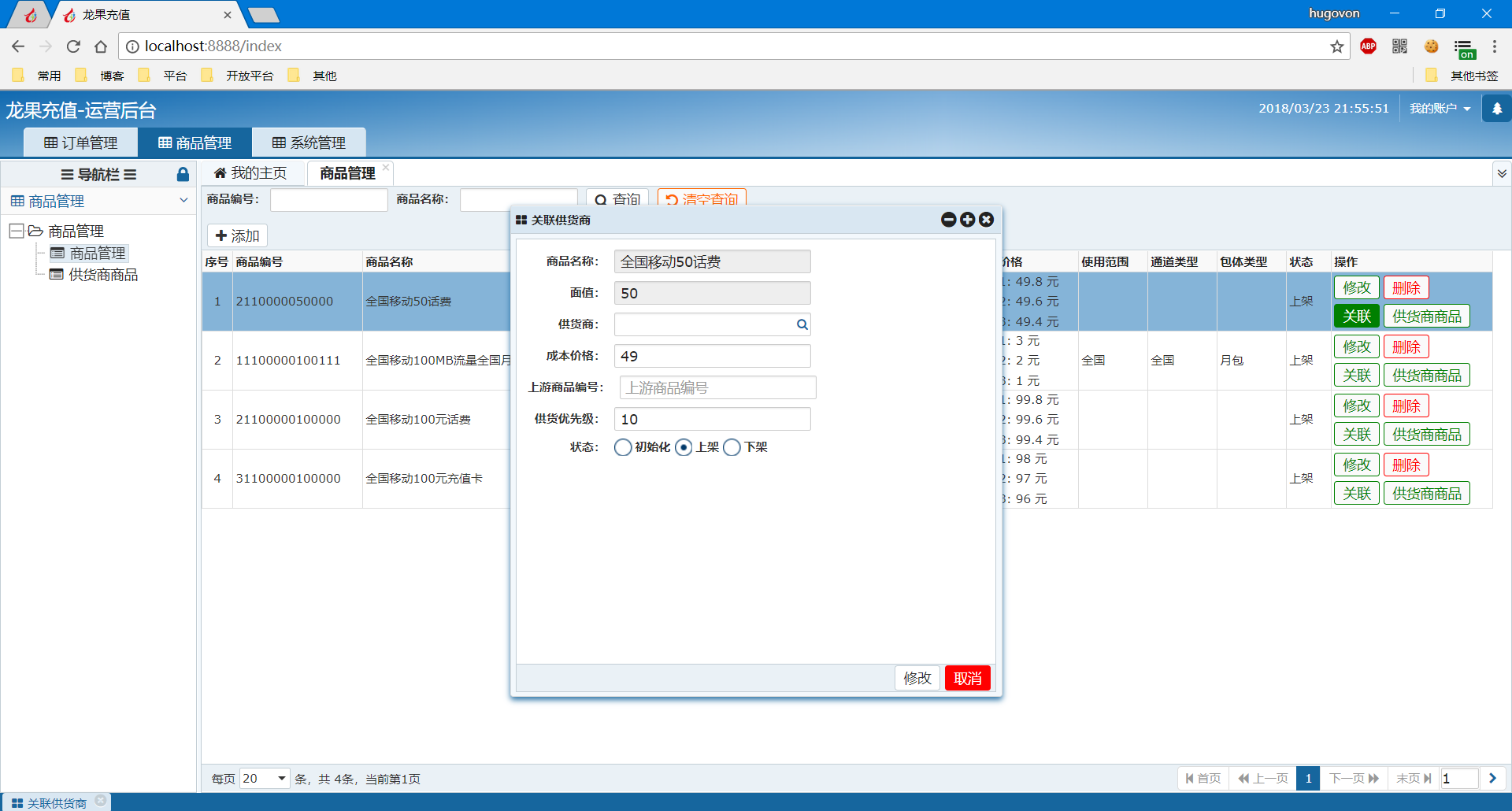Go to the browser home page
The width and height of the screenshot is (1512, 811).
pos(101,46)
